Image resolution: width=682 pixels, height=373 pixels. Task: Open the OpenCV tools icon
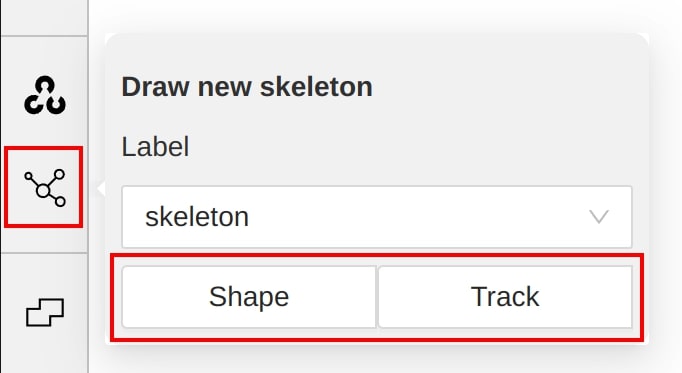click(x=45, y=95)
